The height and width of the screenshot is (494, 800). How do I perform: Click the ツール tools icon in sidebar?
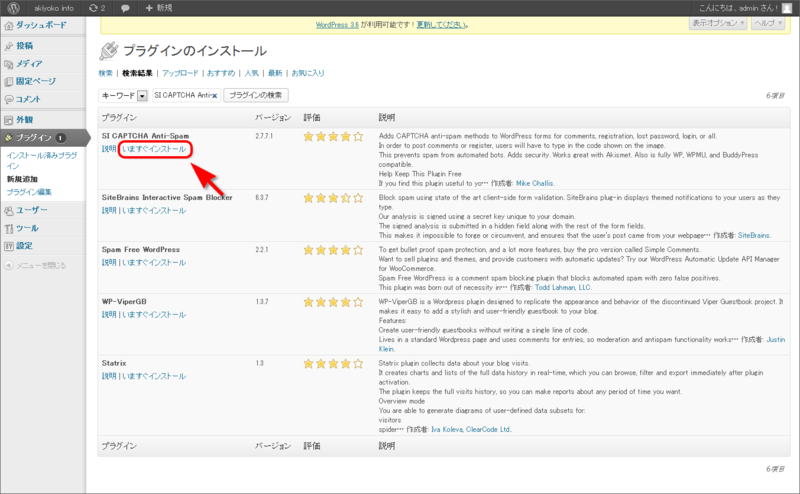[x=9, y=228]
